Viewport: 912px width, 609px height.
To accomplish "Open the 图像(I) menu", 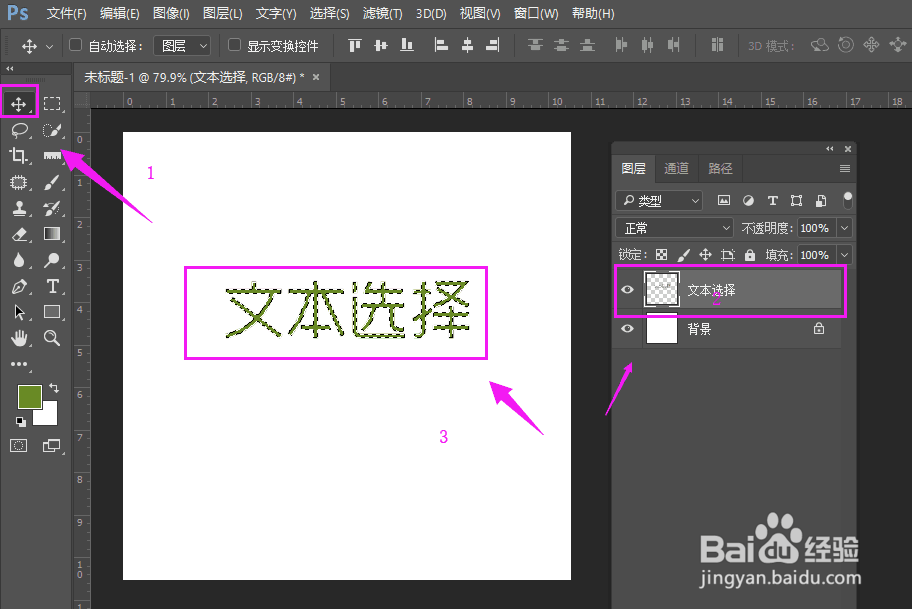I will (171, 13).
